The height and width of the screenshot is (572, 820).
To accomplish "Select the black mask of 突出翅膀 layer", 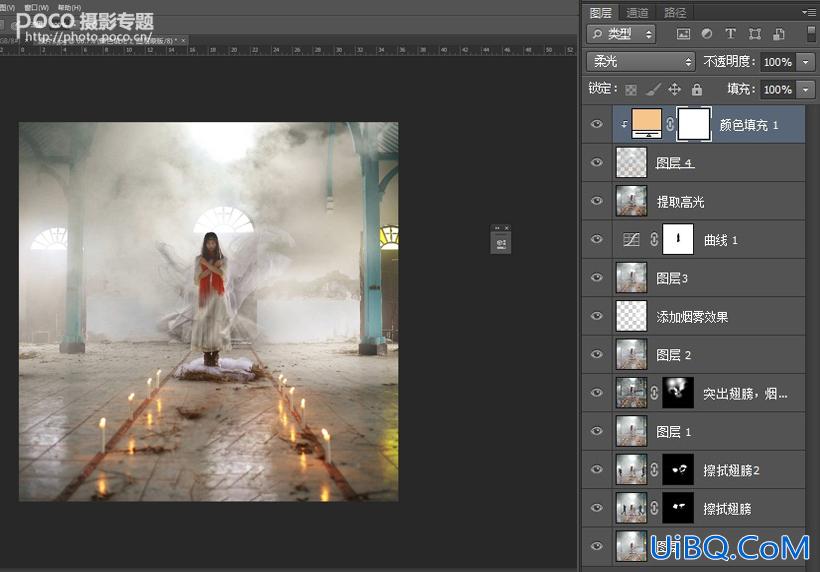I will coord(678,393).
